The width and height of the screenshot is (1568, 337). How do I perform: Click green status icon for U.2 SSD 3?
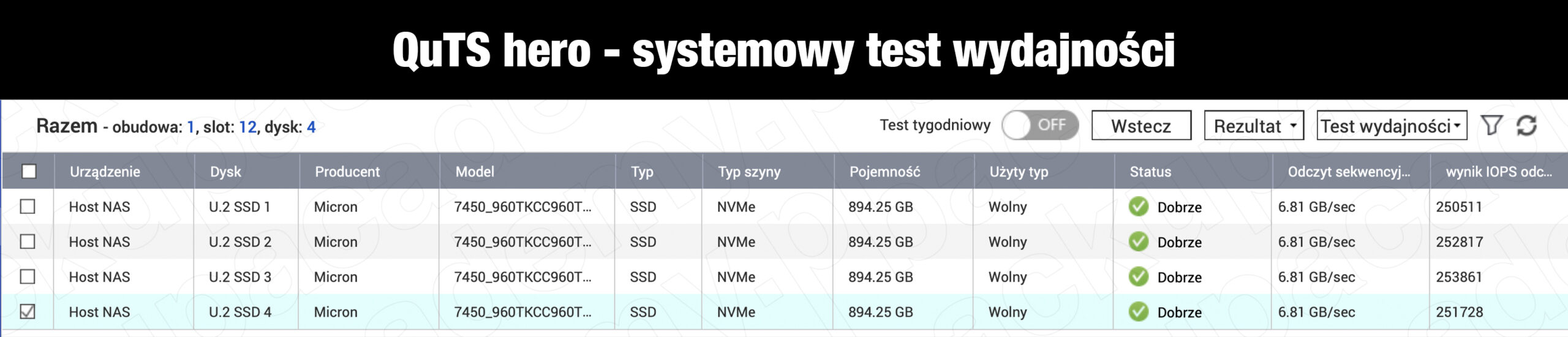point(1138,276)
